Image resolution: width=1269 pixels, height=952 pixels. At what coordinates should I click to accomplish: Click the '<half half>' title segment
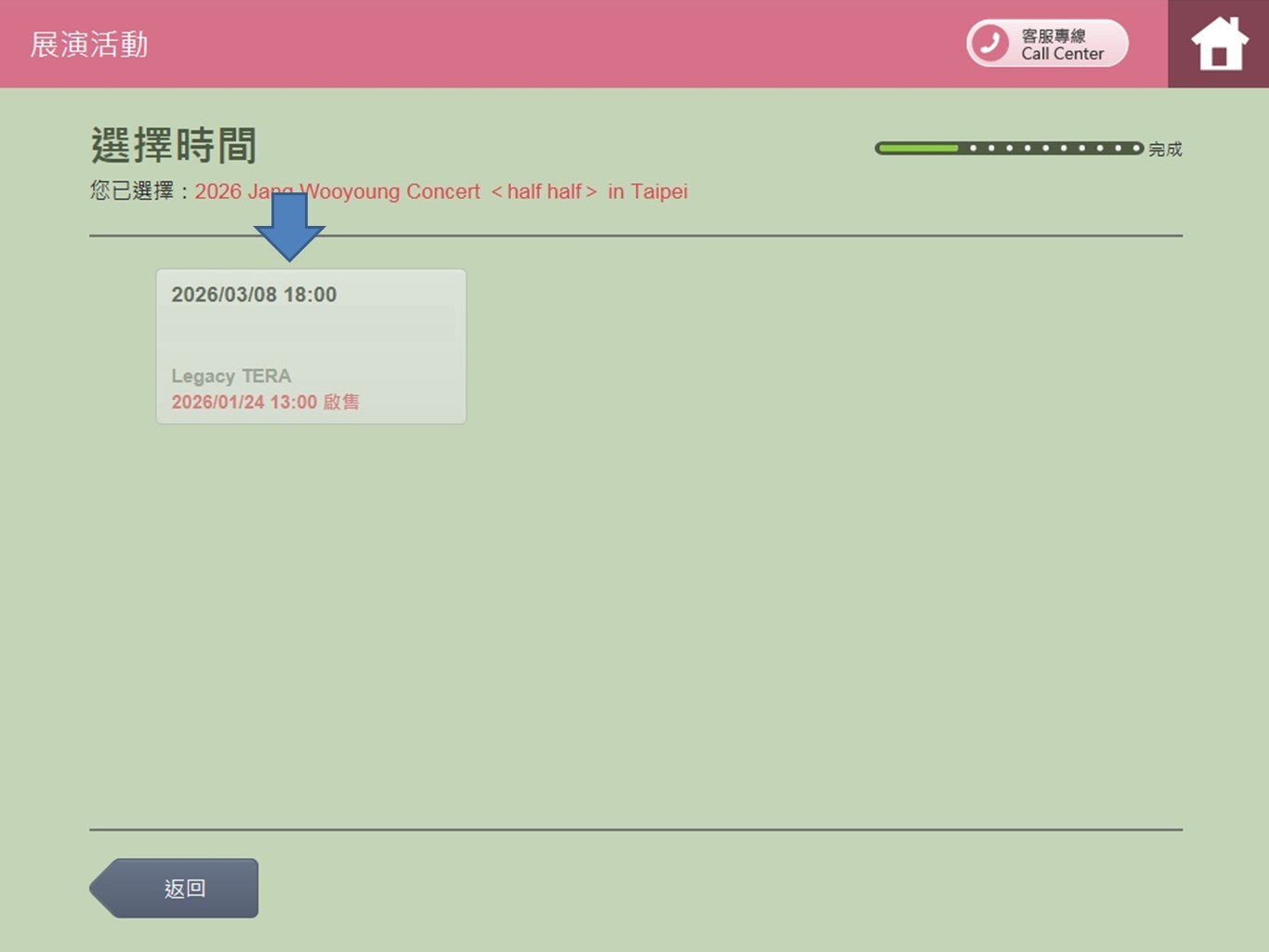click(x=544, y=192)
